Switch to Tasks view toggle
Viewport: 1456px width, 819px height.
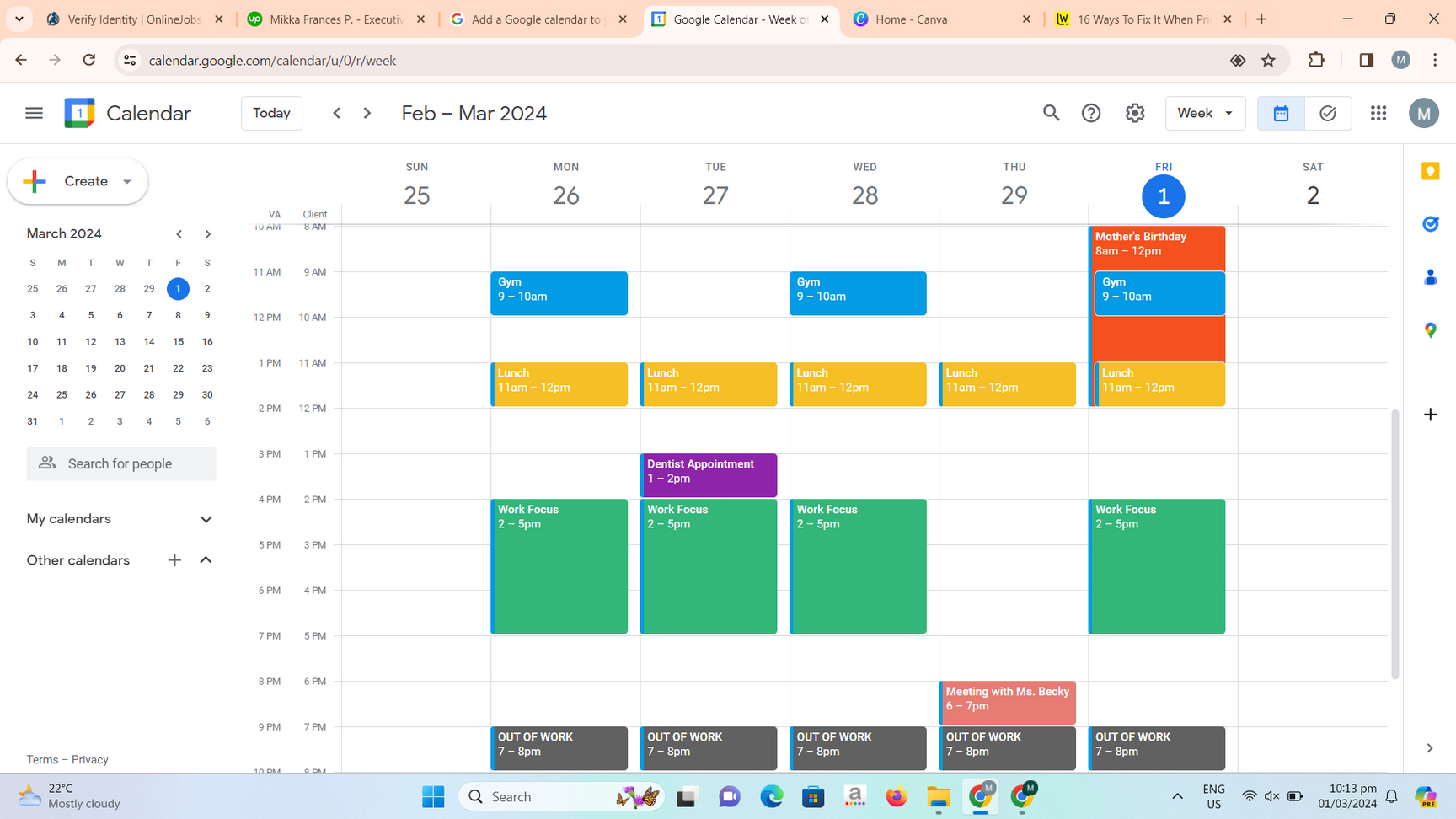click(x=1328, y=113)
